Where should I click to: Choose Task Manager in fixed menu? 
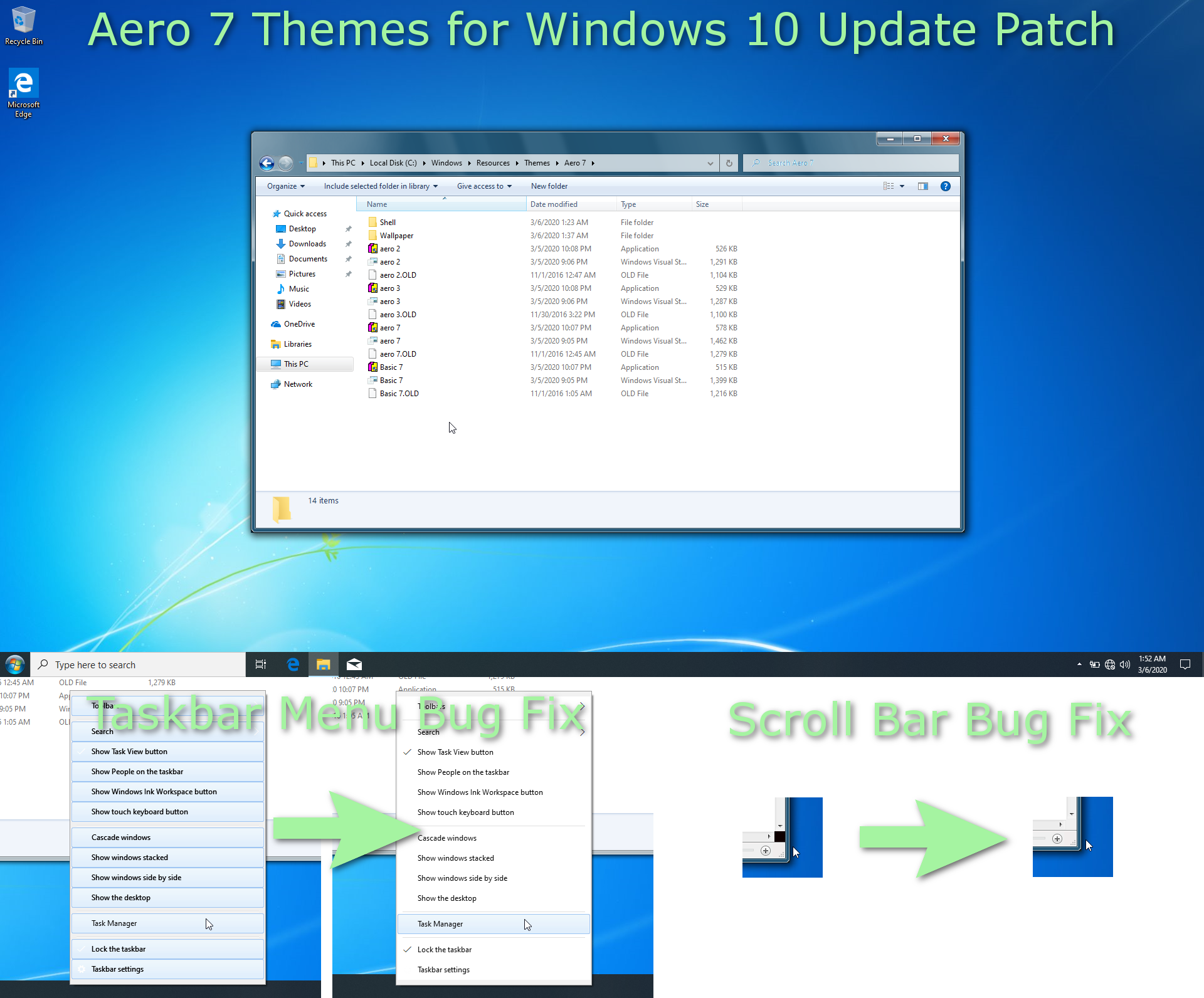click(x=494, y=923)
